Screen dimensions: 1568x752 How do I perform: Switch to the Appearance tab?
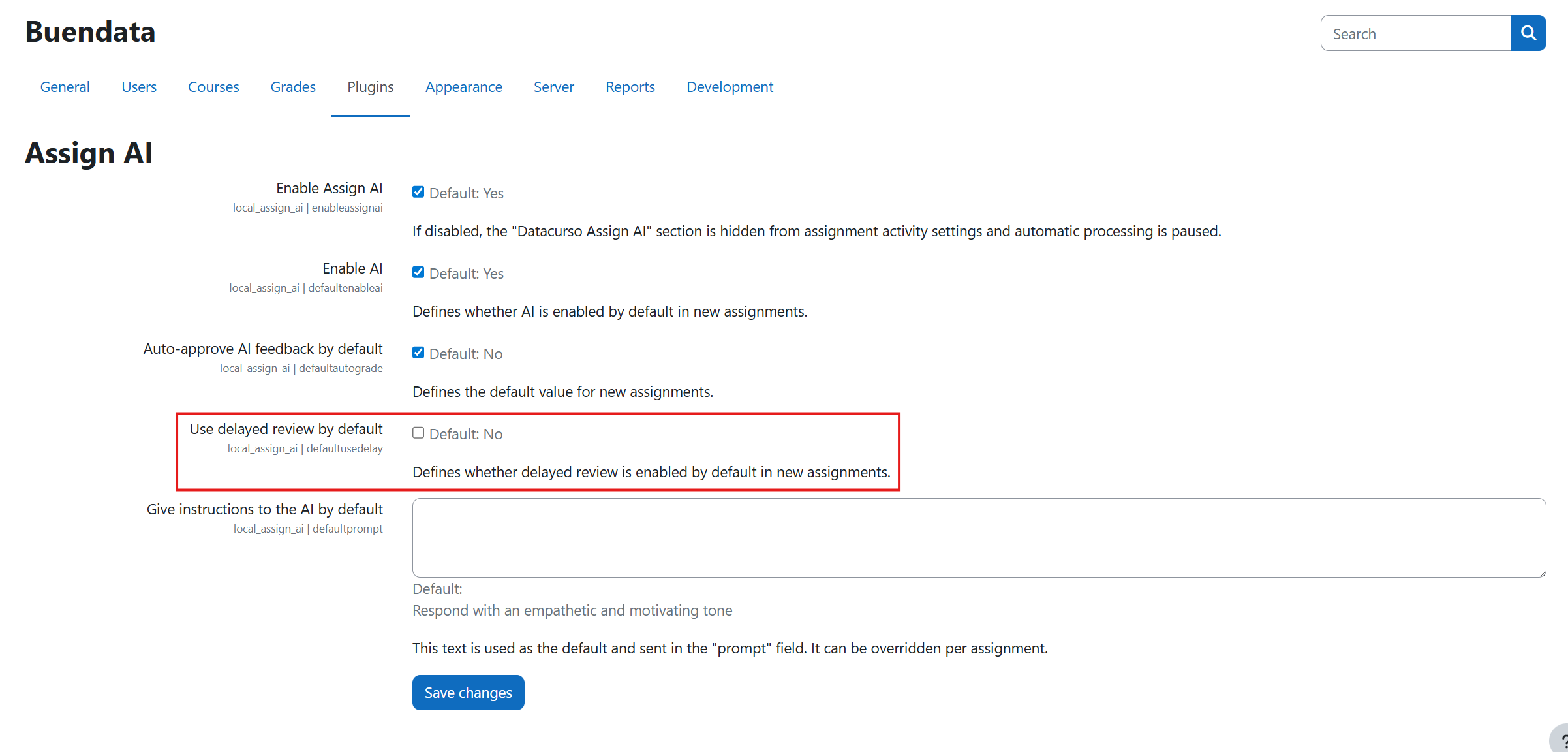(x=463, y=87)
